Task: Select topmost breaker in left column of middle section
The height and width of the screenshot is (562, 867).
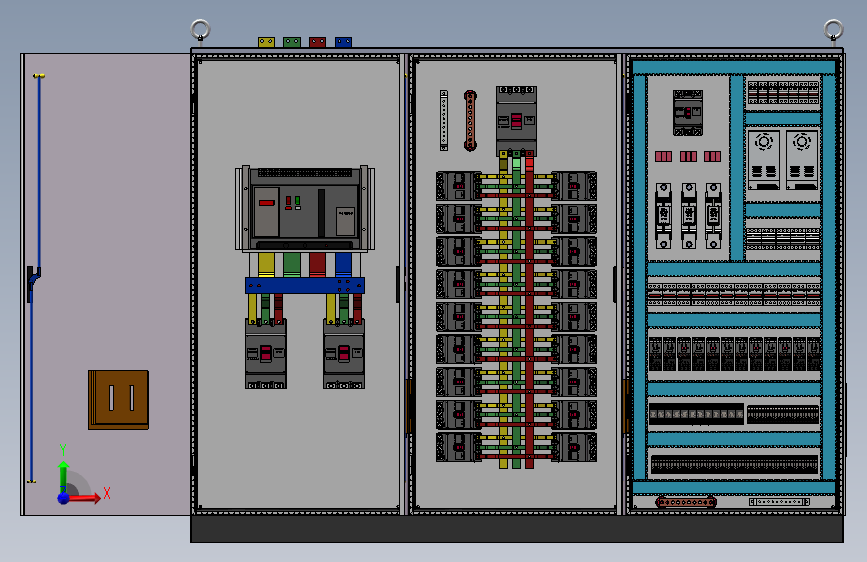Action: click(x=458, y=186)
